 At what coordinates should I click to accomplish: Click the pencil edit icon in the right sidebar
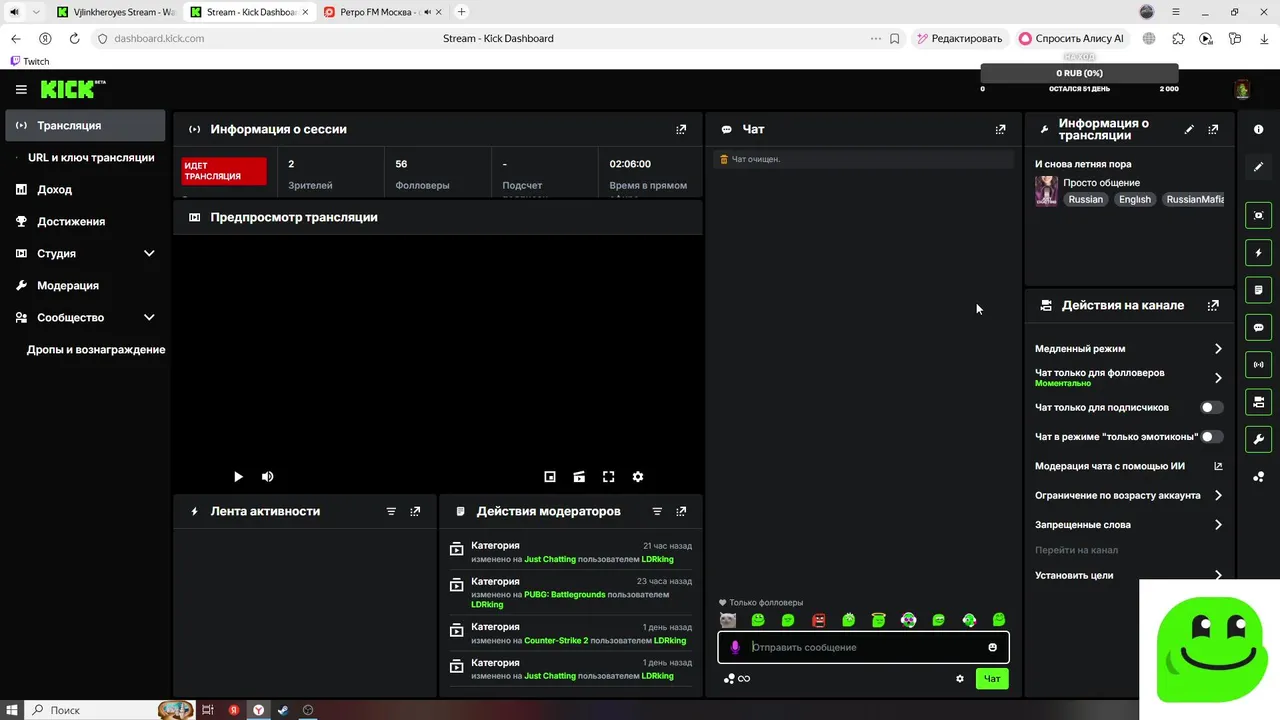pyautogui.click(x=1258, y=166)
